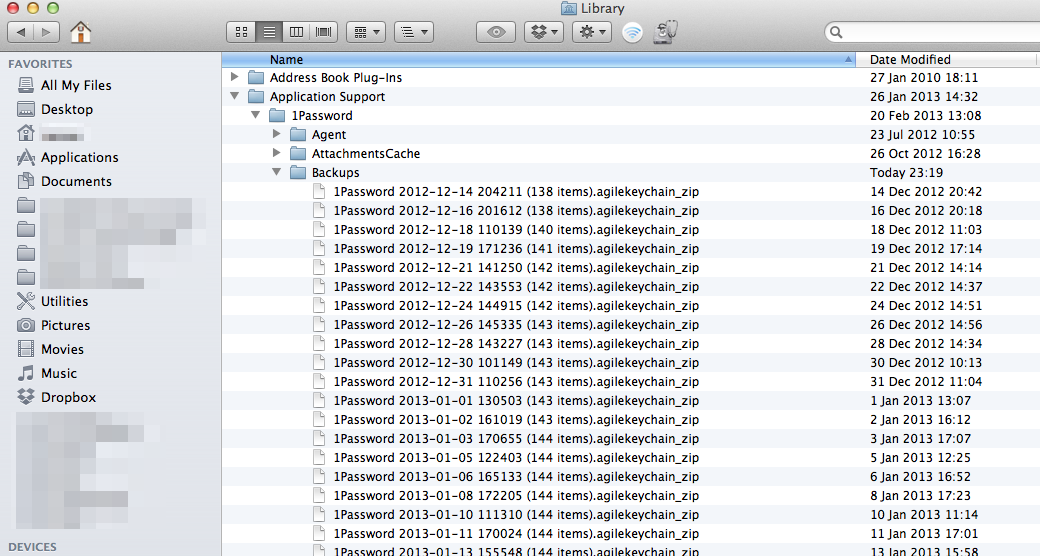The image size is (1040, 556).
Task: Select backup file 1Password 2013-01-06 165133
Action: coord(516,477)
